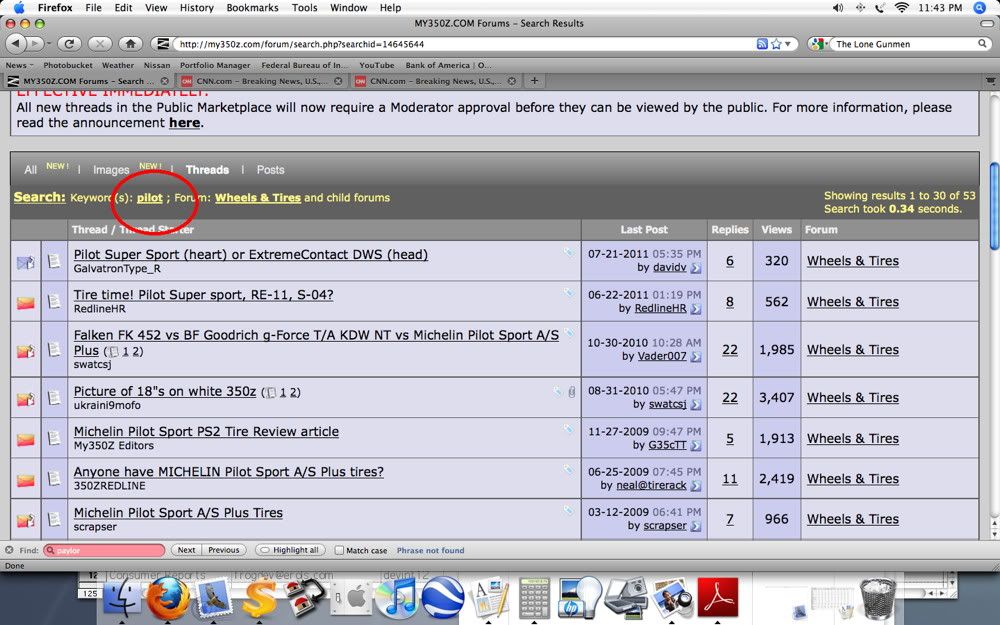Toggle Highlight all in find bar

click(290, 550)
